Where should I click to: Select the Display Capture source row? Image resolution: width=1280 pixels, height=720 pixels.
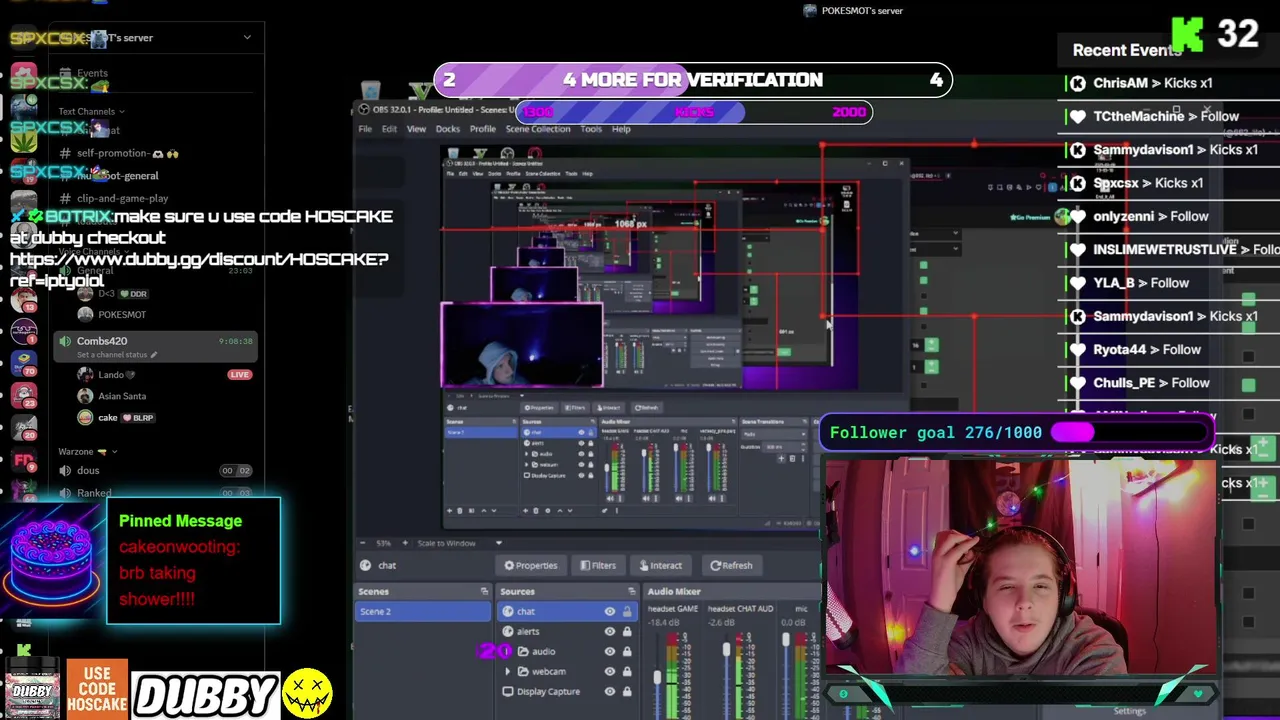567,691
